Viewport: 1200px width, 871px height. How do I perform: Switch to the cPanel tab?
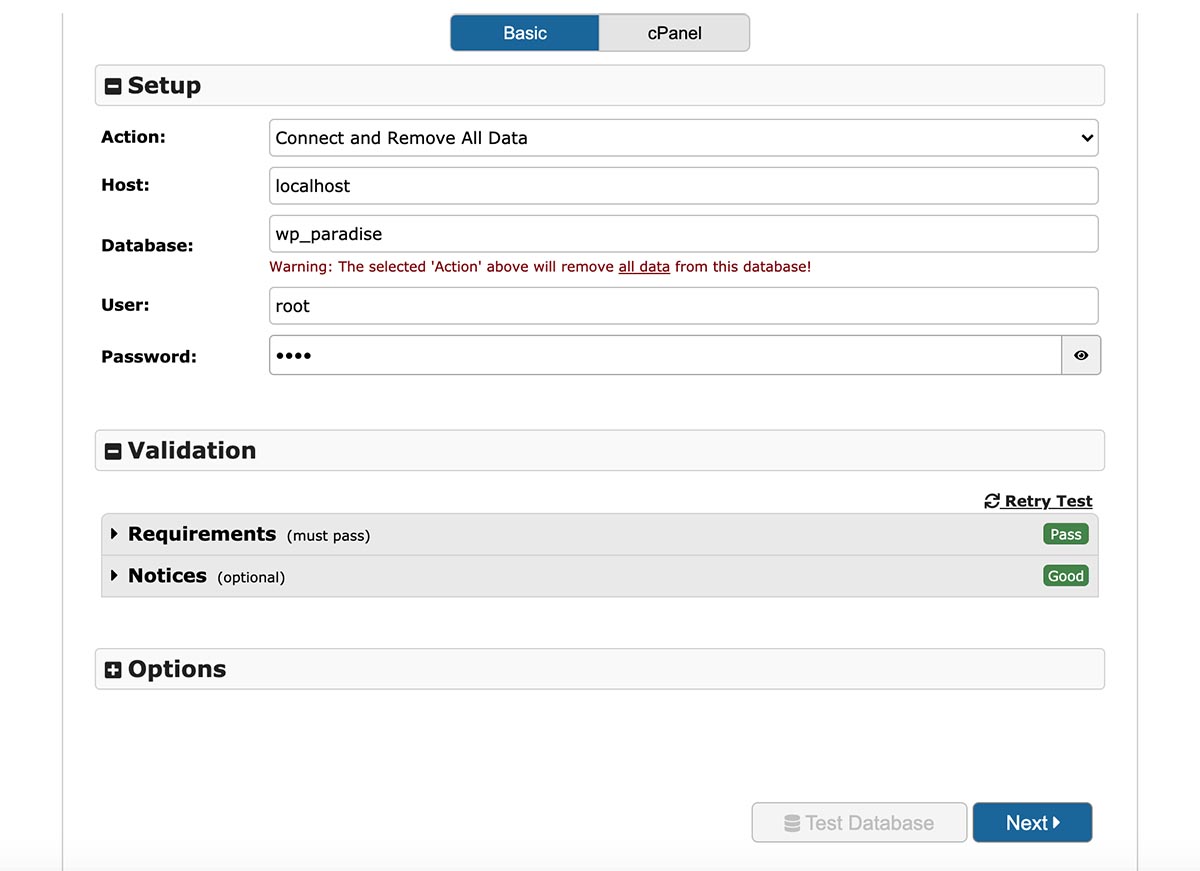click(x=674, y=33)
